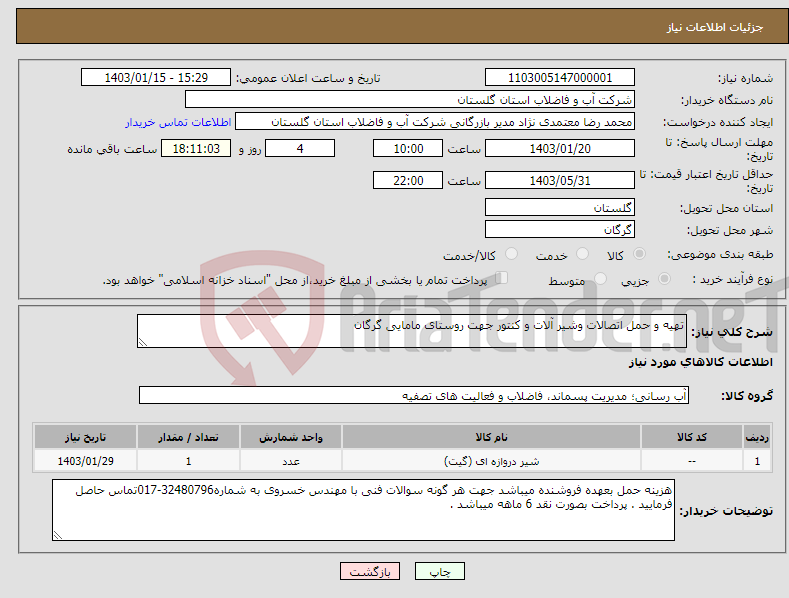This screenshot has width=789, height=598.
Task: Click the کد کالا column header
Action: 692,437
